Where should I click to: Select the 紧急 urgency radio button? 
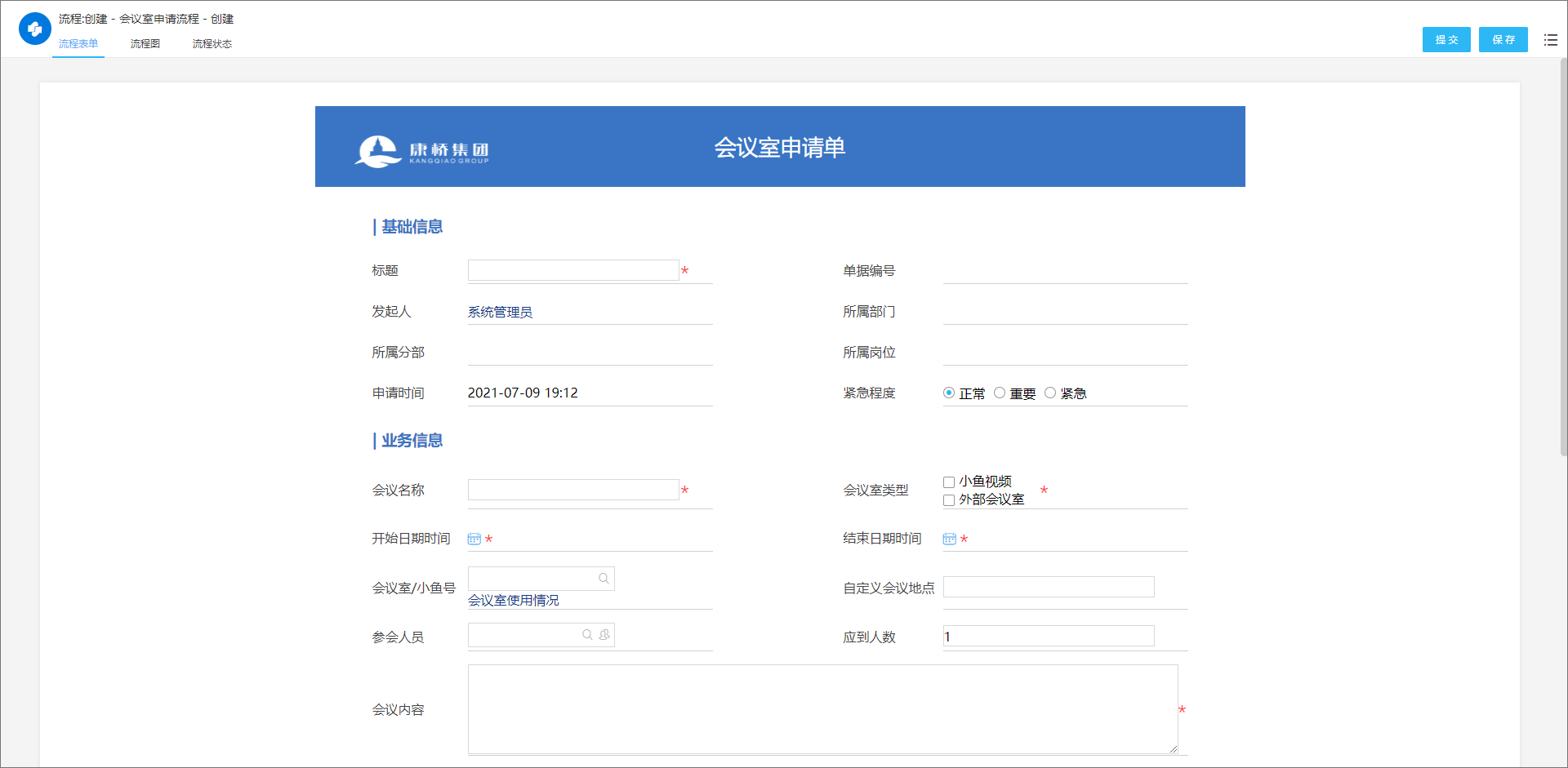pyautogui.click(x=1050, y=393)
